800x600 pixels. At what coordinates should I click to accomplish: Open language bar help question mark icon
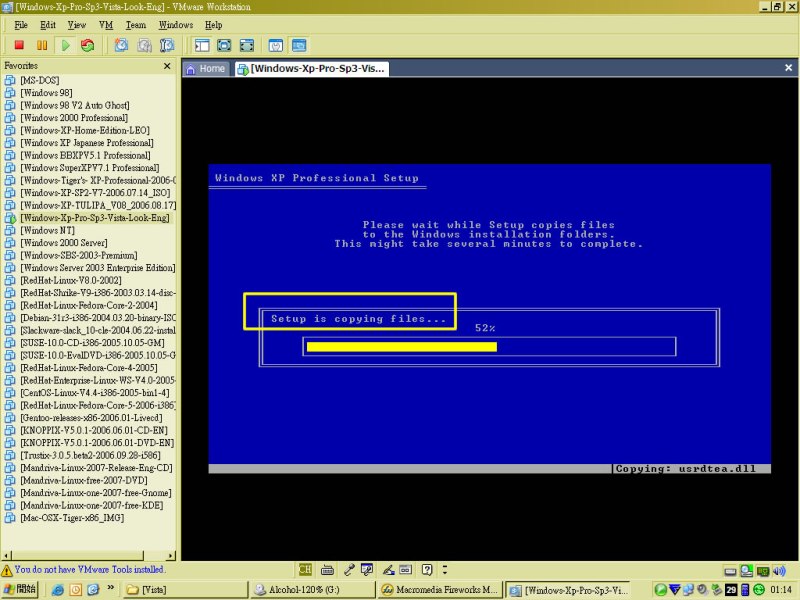427,569
